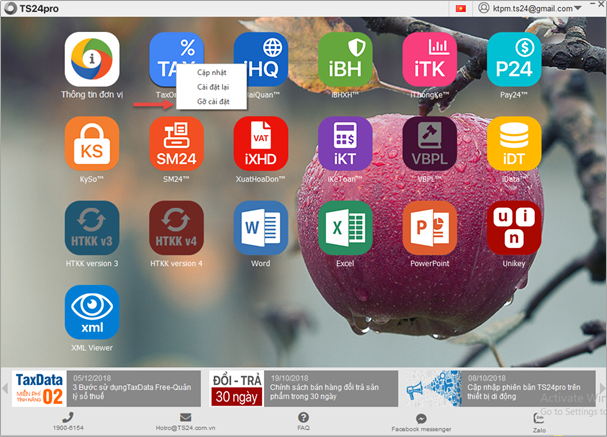Choose Cài đặt lại from context menu

click(211, 87)
